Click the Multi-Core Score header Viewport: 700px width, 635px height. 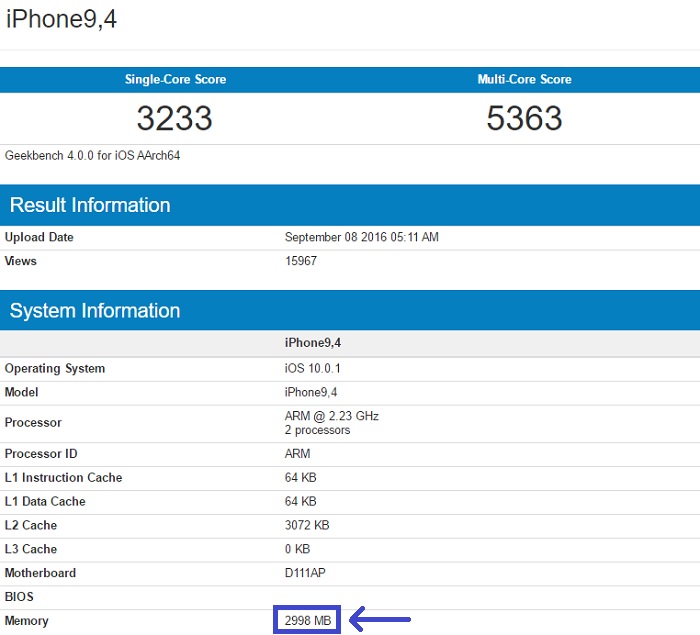tap(524, 79)
